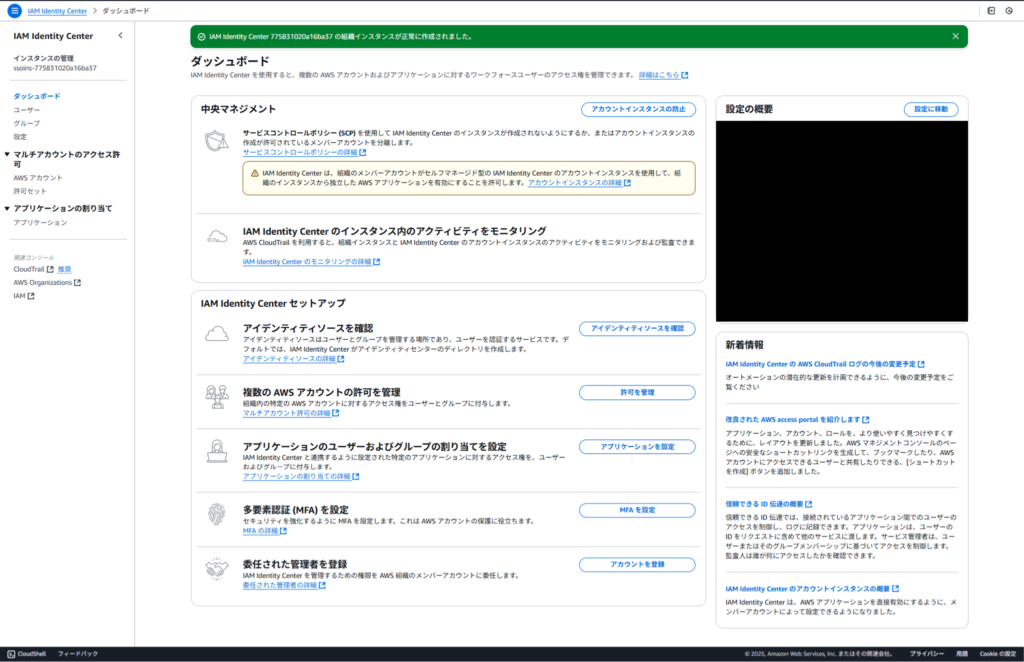Click the cloud icon beside アイデンティティソースを確認
The height and width of the screenshot is (662, 1024).
pyautogui.click(x=217, y=334)
